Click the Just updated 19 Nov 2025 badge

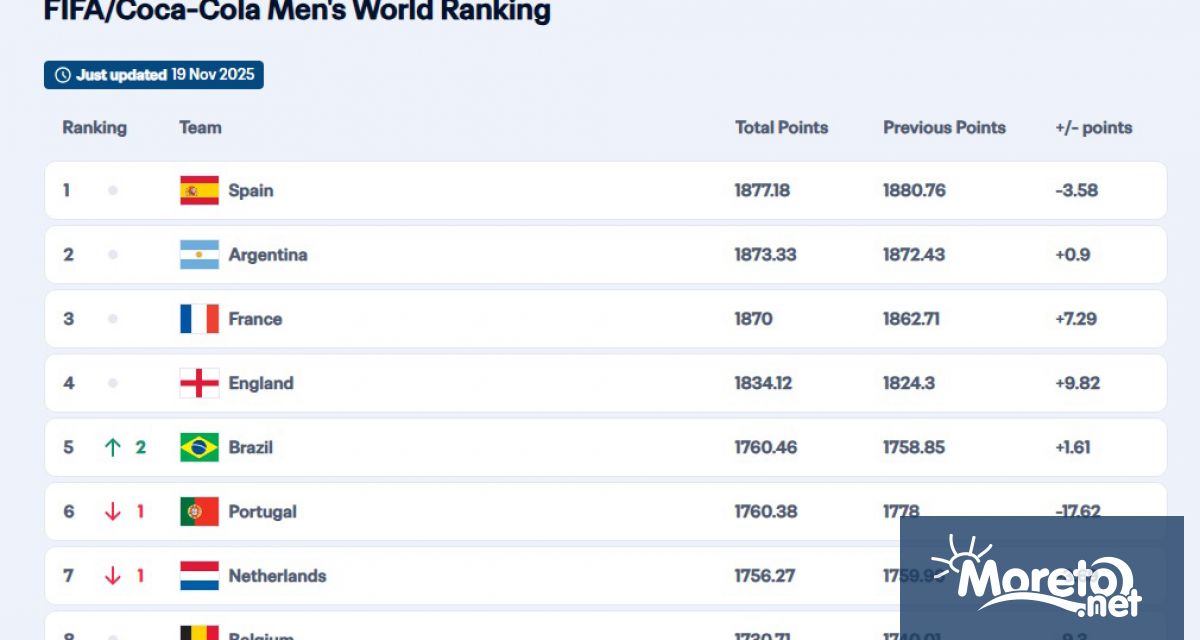pyautogui.click(x=154, y=75)
